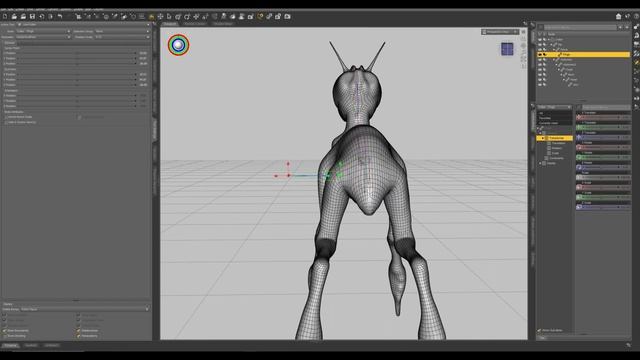This screenshot has width=640, height=360.
Task: Click Orientation X Rotation slider
Action: pyautogui.click(x=78, y=96)
